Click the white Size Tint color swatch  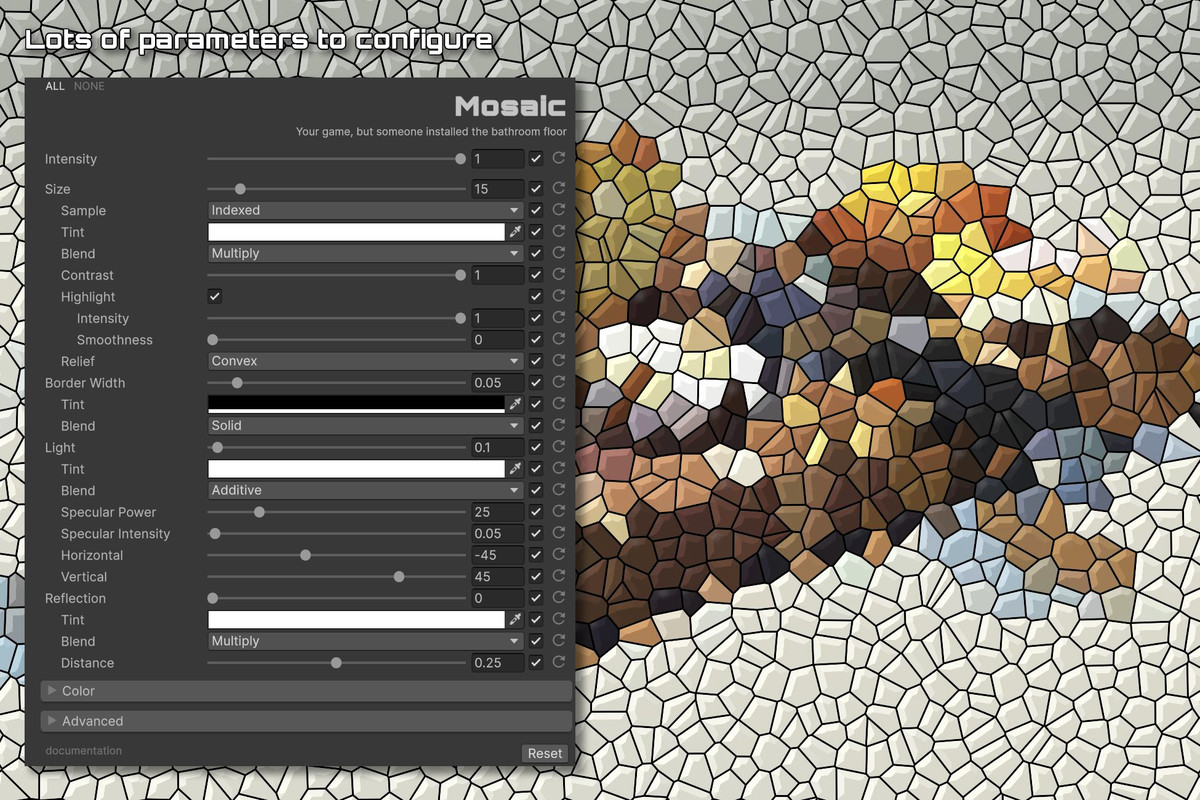(356, 232)
